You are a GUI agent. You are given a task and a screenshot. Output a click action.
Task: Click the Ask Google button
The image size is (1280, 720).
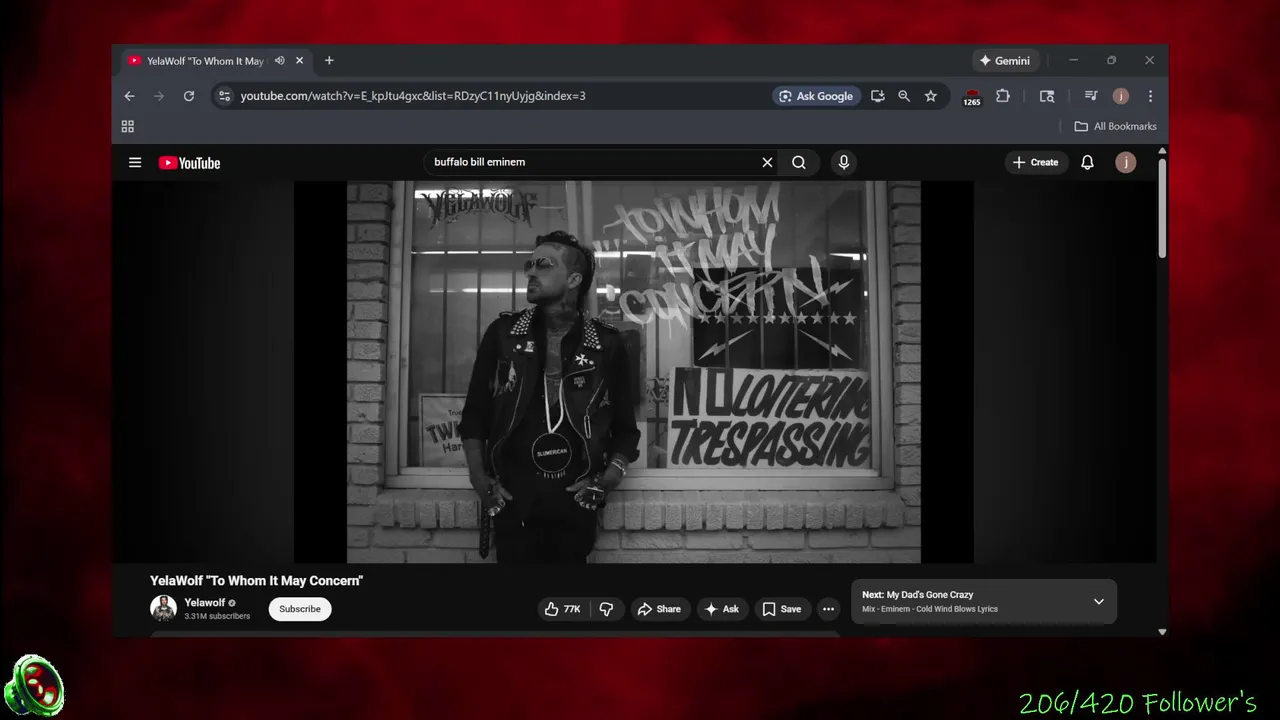click(816, 96)
